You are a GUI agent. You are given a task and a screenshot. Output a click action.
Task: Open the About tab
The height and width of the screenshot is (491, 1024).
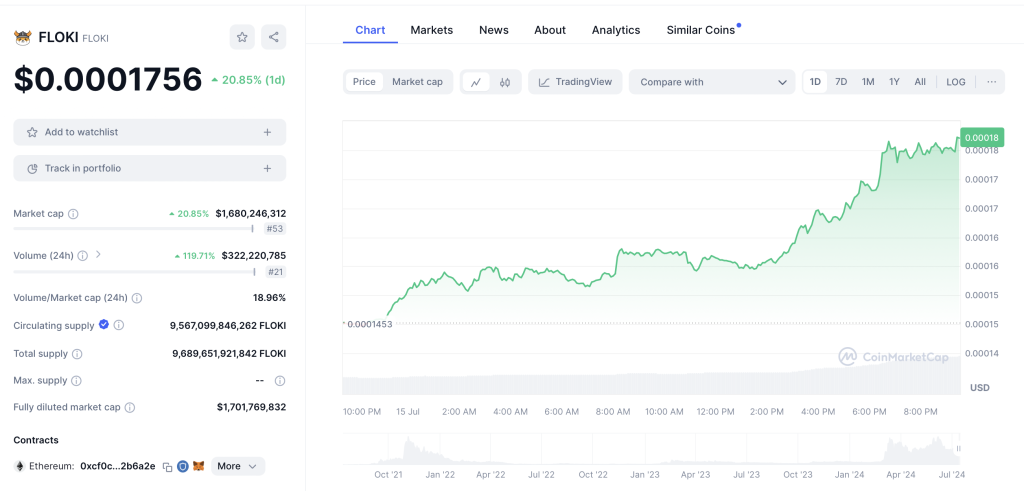pos(550,30)
